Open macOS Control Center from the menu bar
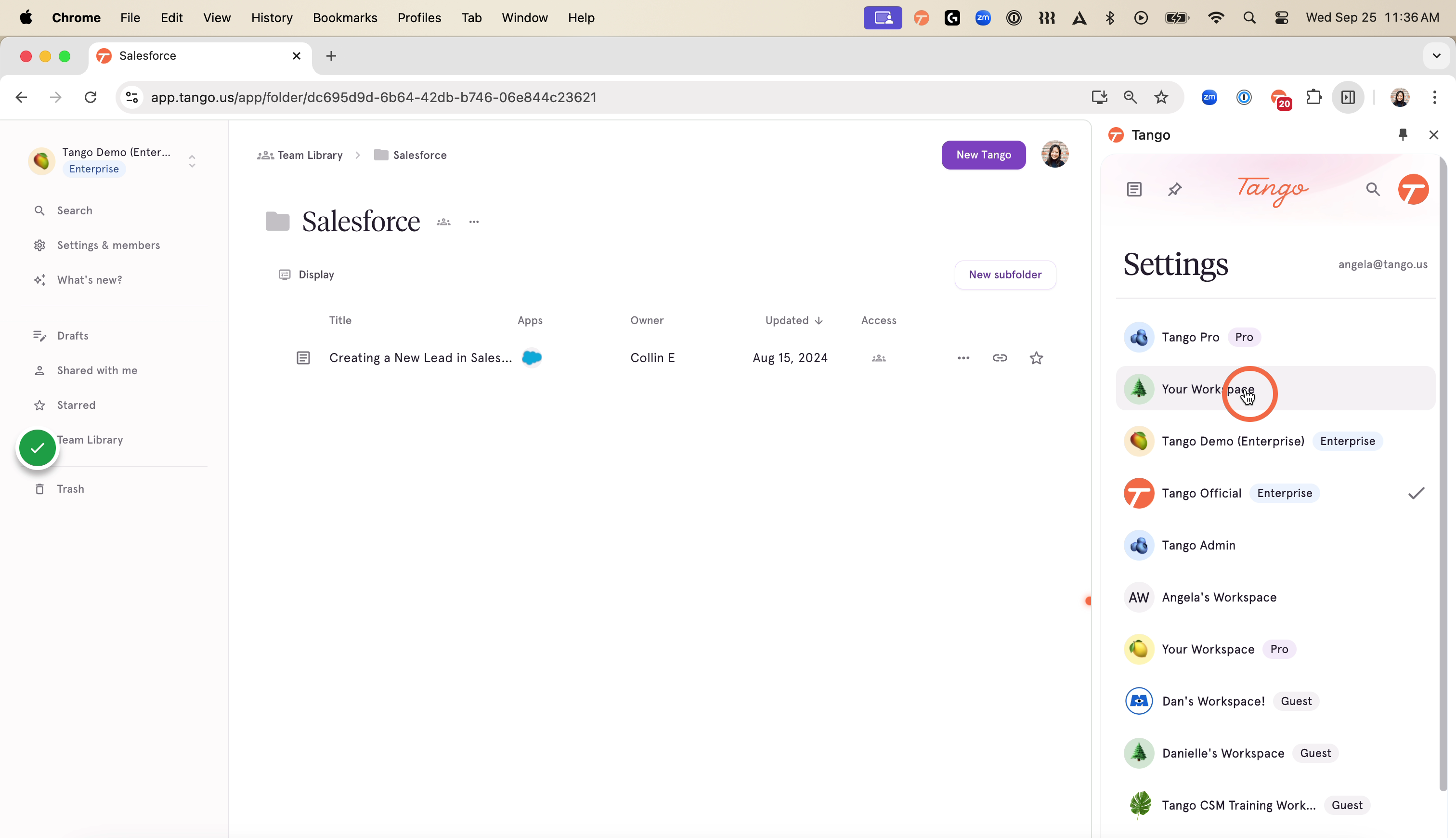1456x838 pixels. point(1281,18)
